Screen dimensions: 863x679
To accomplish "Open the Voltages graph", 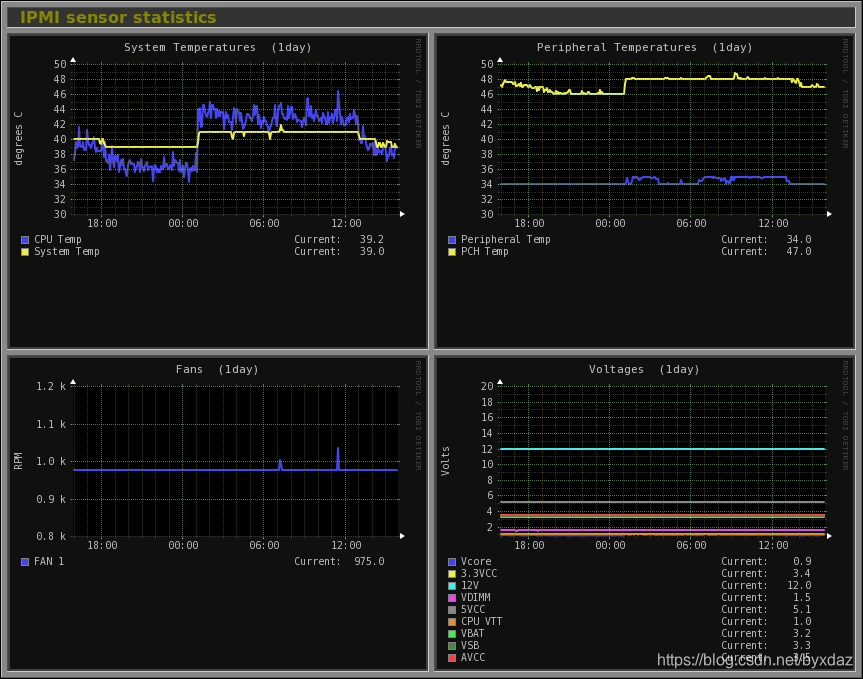I will 645,513.
